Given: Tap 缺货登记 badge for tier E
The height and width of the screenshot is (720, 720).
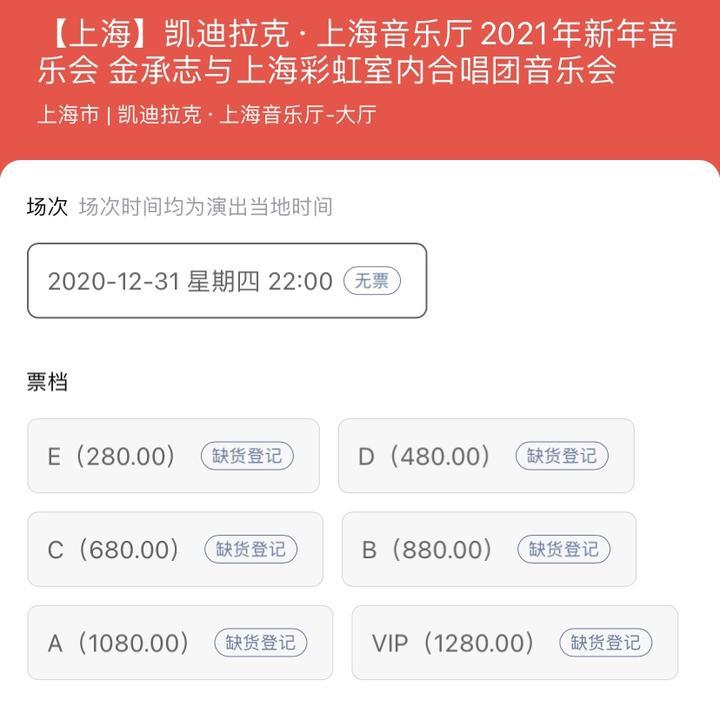Looking at the screenshot, I should pos(247,457).
